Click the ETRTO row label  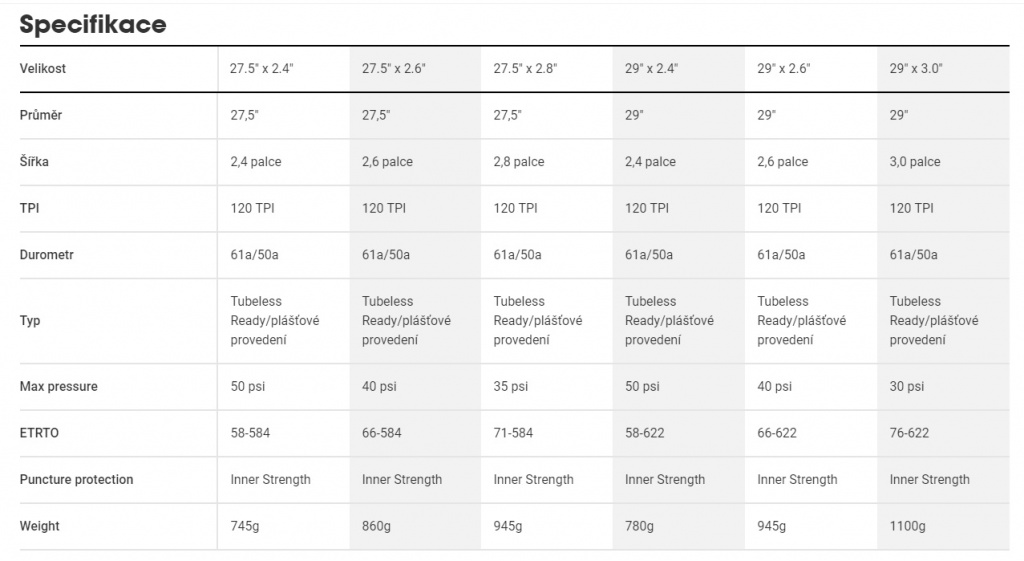pyautogui.click(x=39, y=433)
